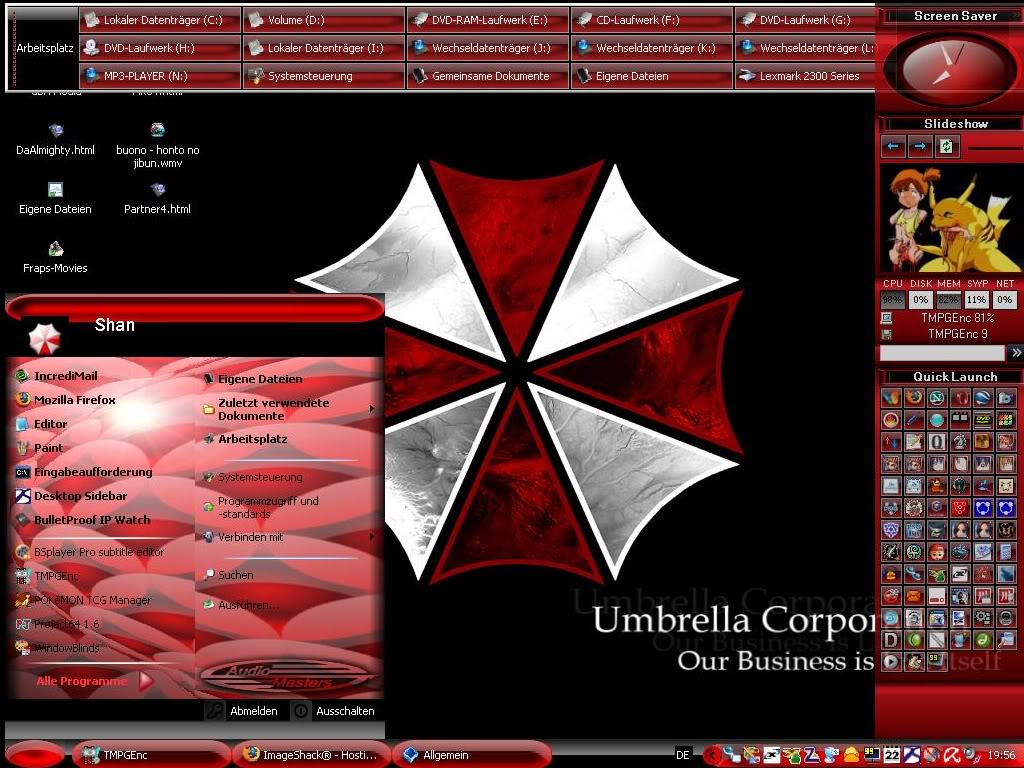
Task: Click the sidebar search input field
Action: click(942, 353)
